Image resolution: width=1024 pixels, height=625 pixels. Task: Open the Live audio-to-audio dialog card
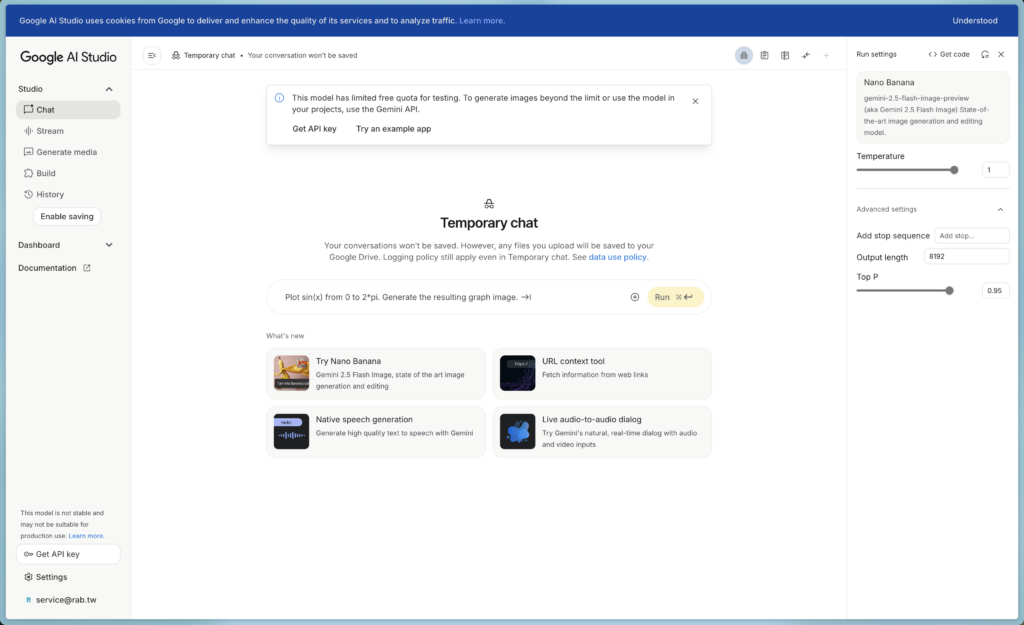601,432
